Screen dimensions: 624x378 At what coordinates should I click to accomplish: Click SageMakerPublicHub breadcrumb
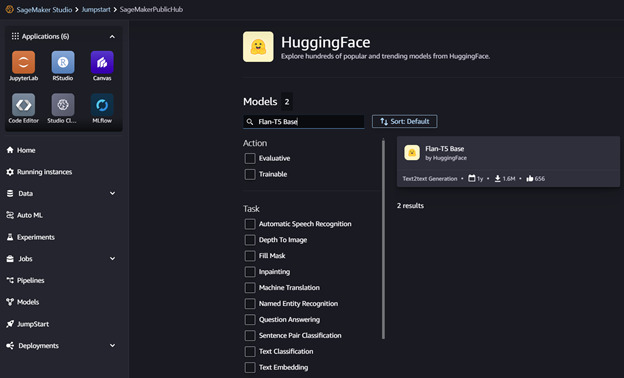point(151,10)
